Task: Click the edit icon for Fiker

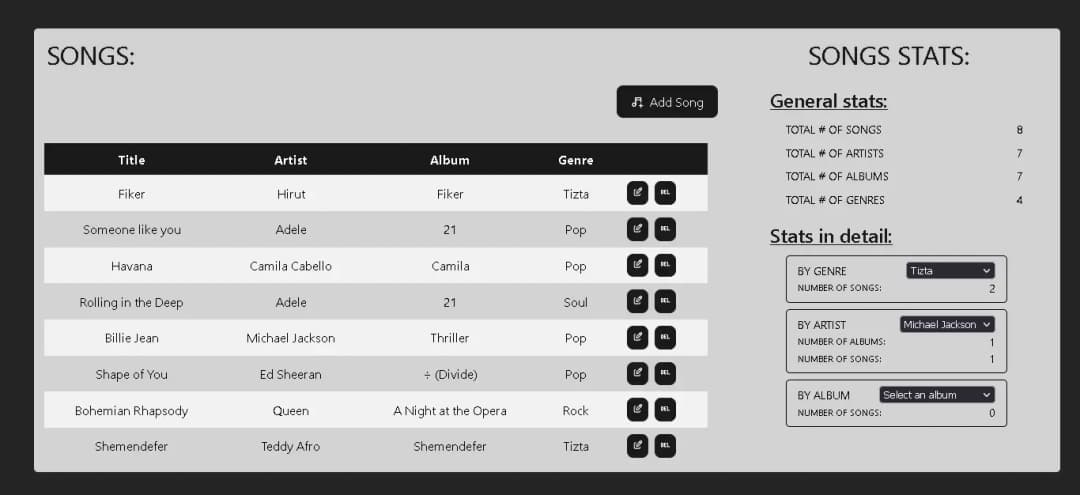Action: click(x=637, y=193)
